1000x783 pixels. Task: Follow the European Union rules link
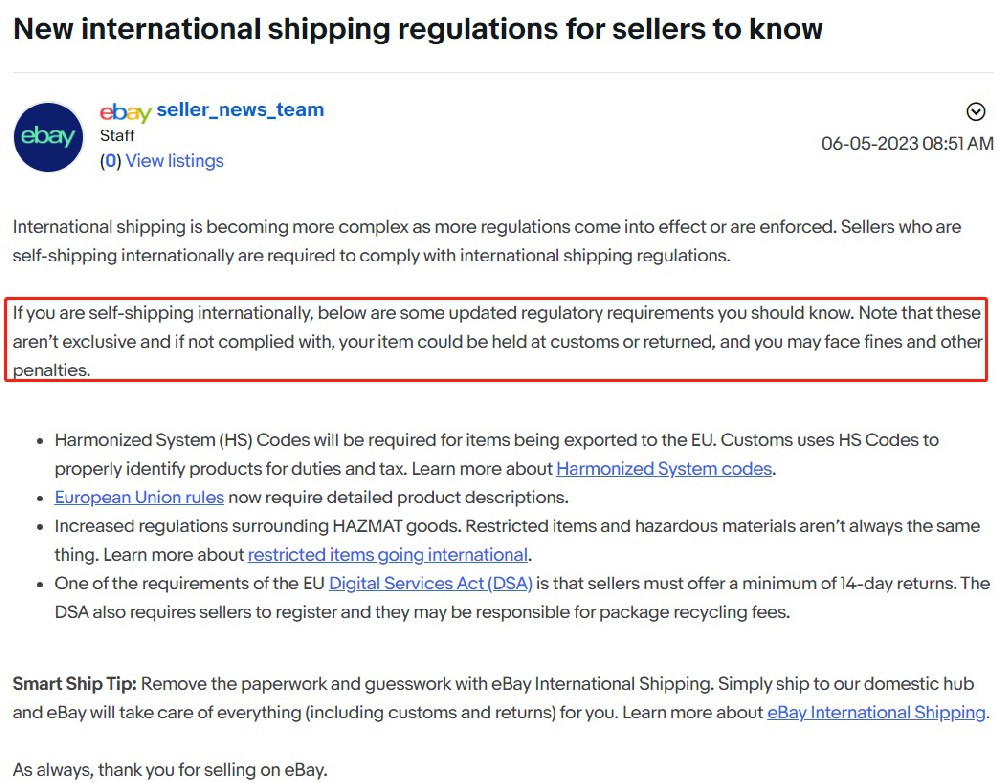[x=139, y=497]
